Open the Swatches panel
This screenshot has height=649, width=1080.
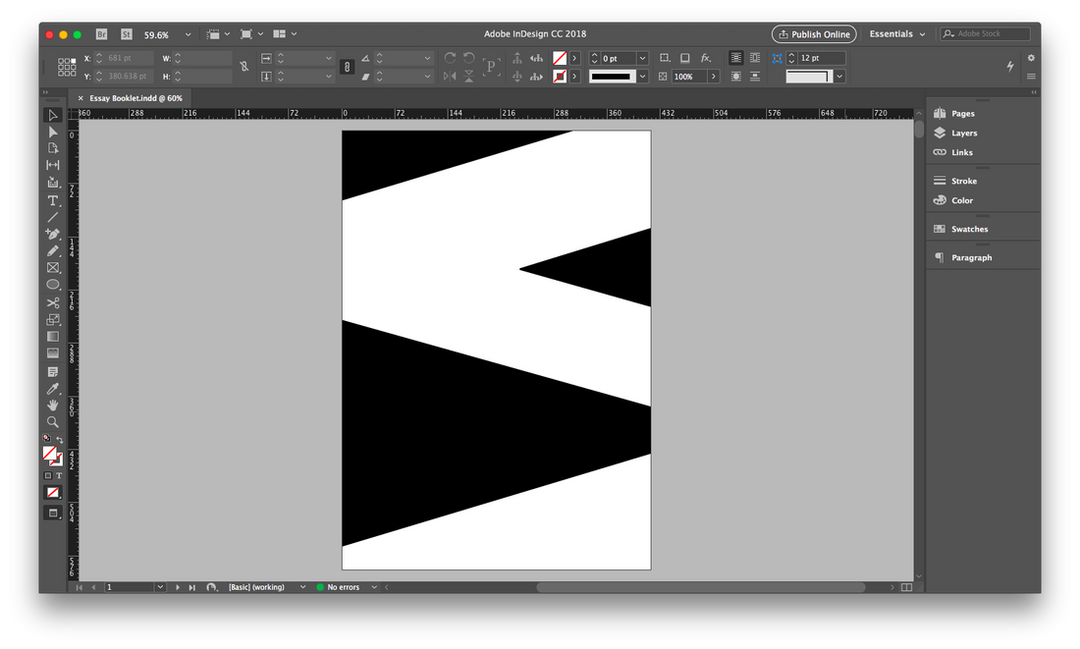point(969,229)
